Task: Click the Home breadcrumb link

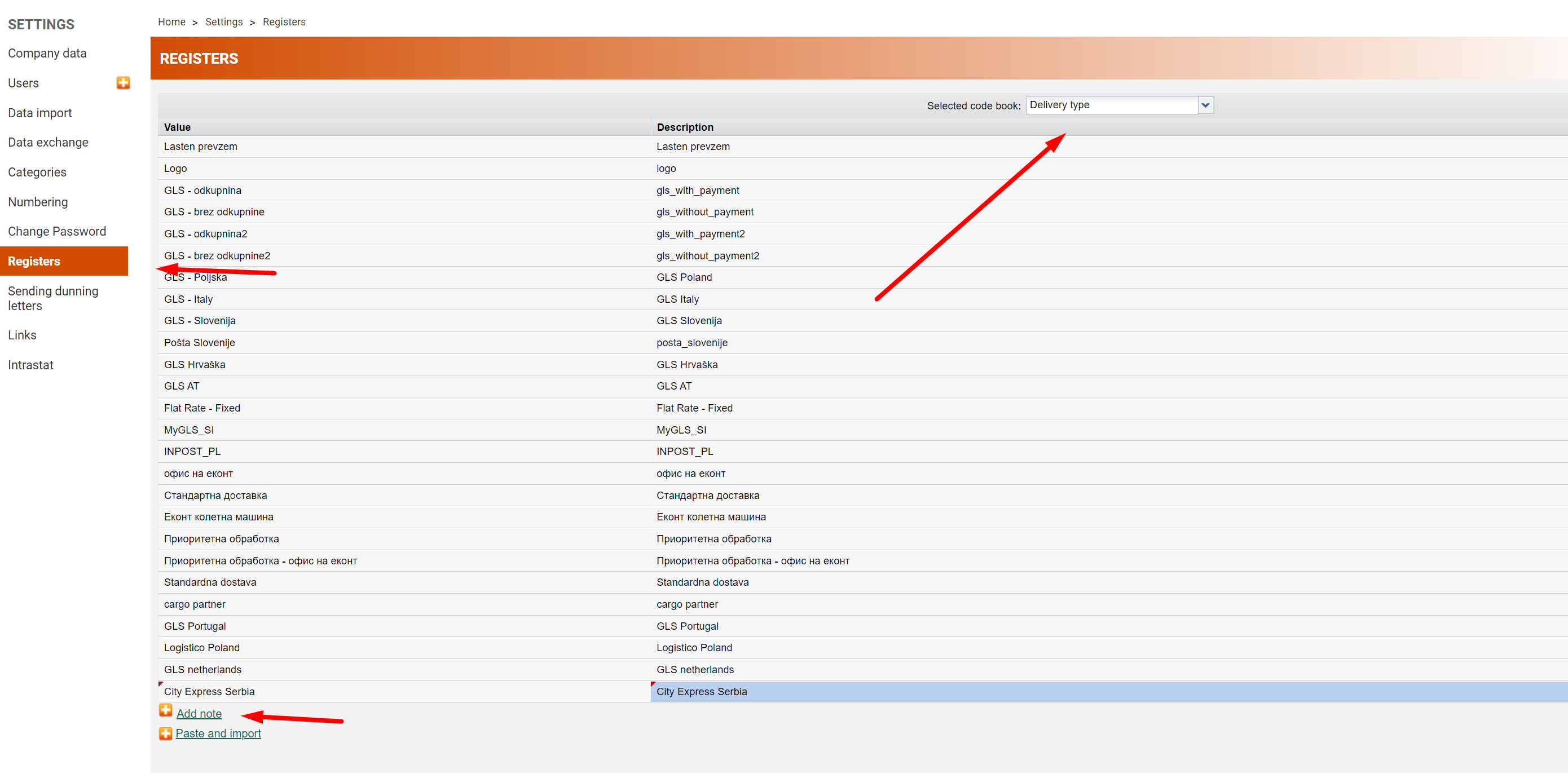Action: (x=171, y=22)
